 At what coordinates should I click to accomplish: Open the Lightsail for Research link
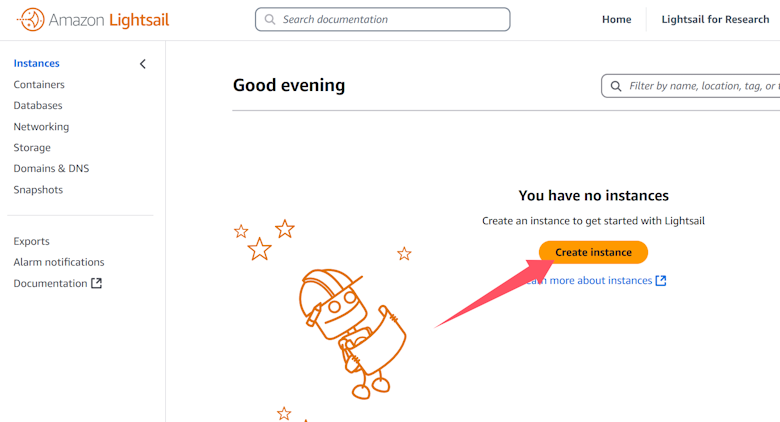715,19
